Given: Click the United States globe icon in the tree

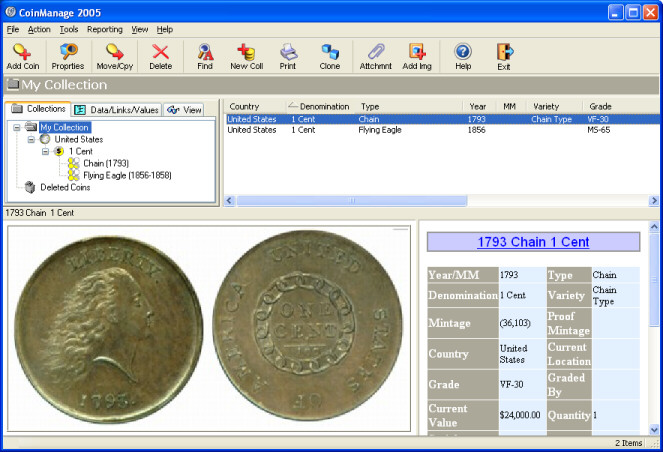Looking at the screenshot, I should tap(45, 139).
